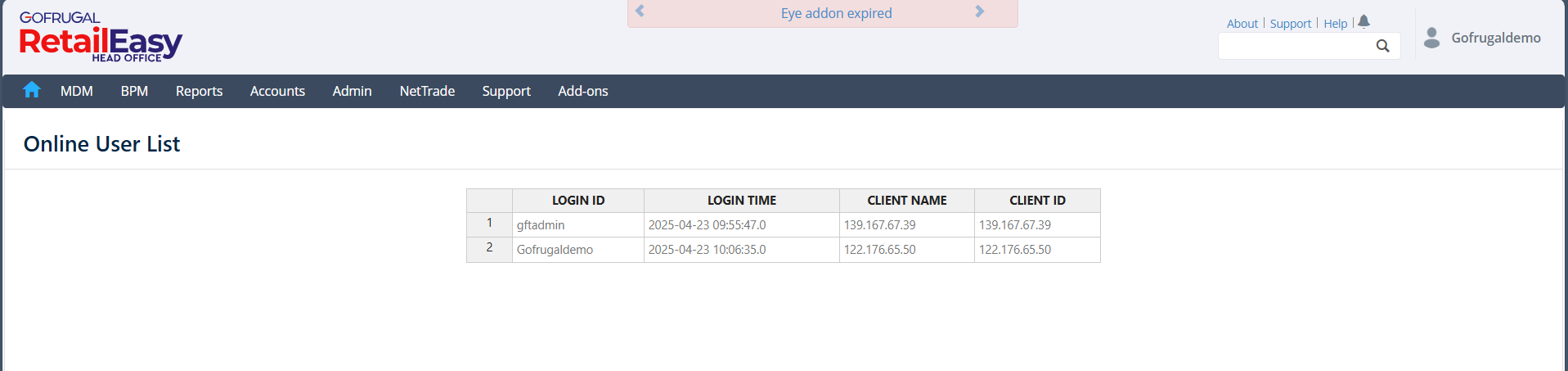Open the MDM menu
This screenshot has height=371, width=1568.
[77, 91]
